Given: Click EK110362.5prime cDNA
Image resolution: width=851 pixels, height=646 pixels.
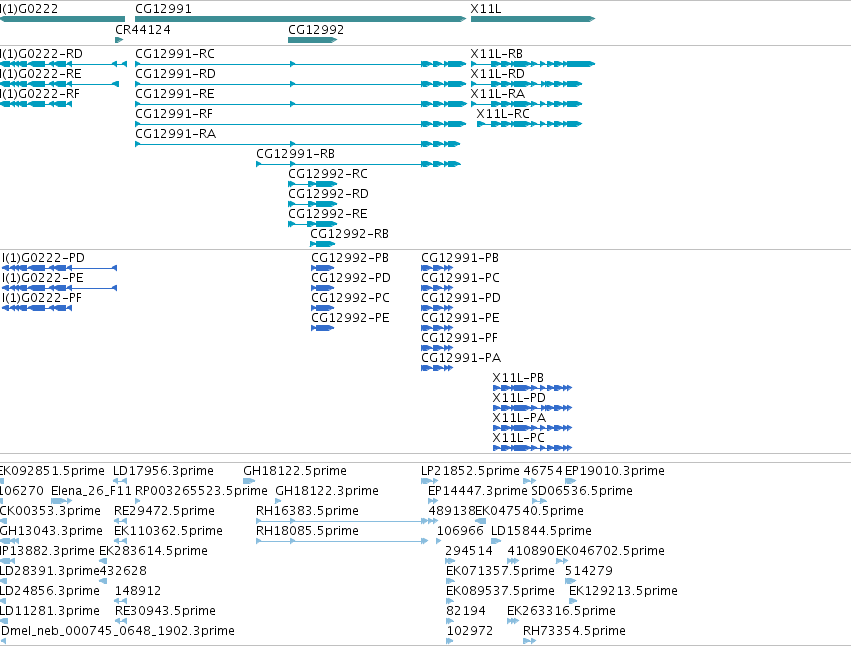Looking at the screenshot, I should point(120,541).
